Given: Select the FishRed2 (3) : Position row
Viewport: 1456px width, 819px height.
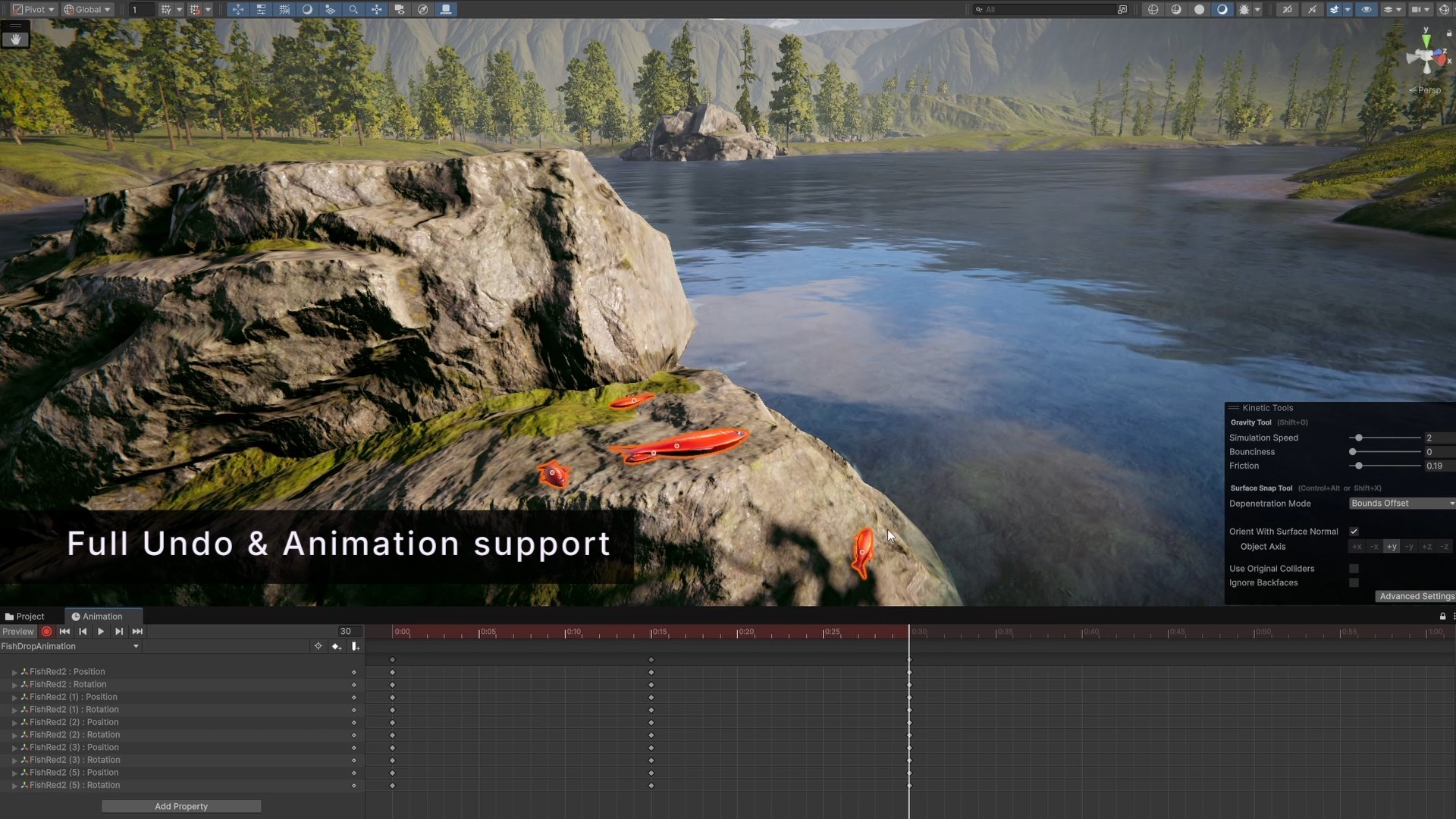Looking at the screenshot, I should (182, 747).
